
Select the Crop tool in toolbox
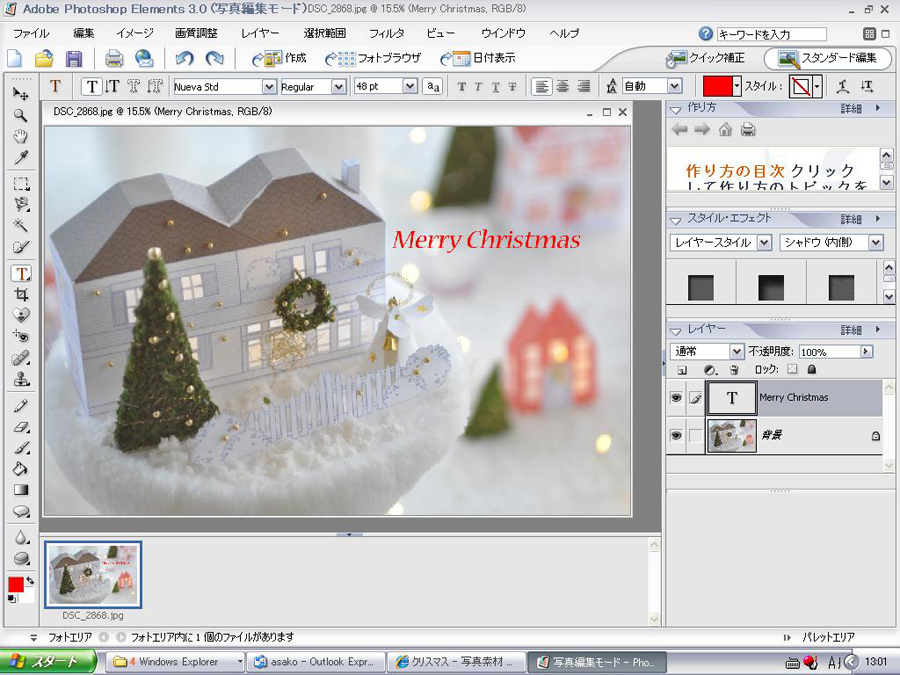coord(20,295)
